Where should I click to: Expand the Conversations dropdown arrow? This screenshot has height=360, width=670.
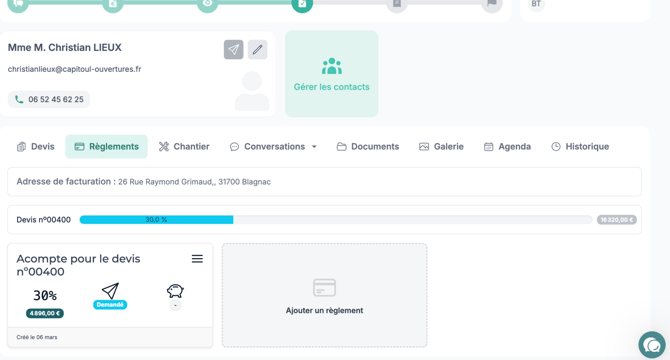314,146
